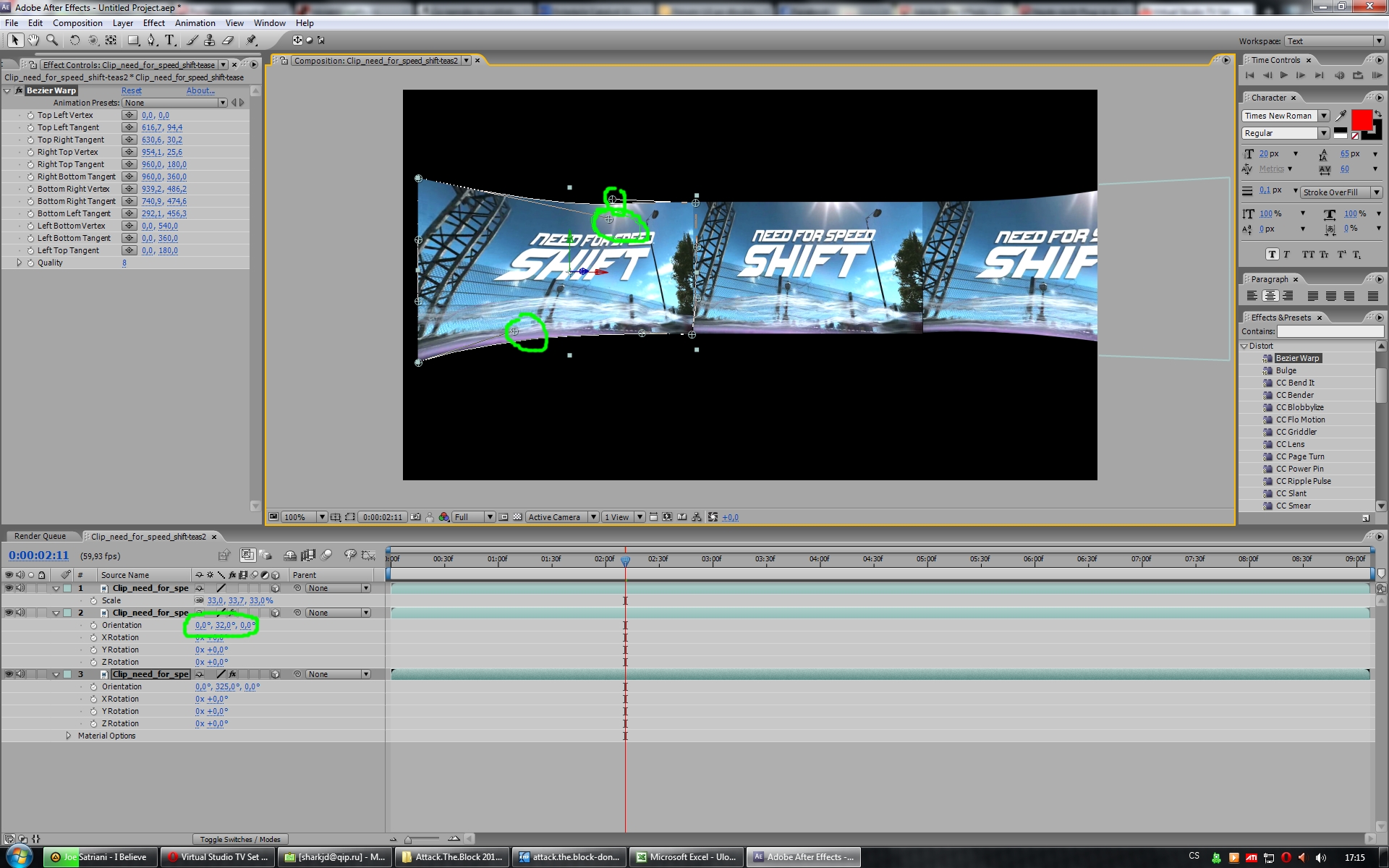Toggle stopwatch for Top Left Vertex
The height and width of the screenshot is (868, 1389).
point(30,116)
